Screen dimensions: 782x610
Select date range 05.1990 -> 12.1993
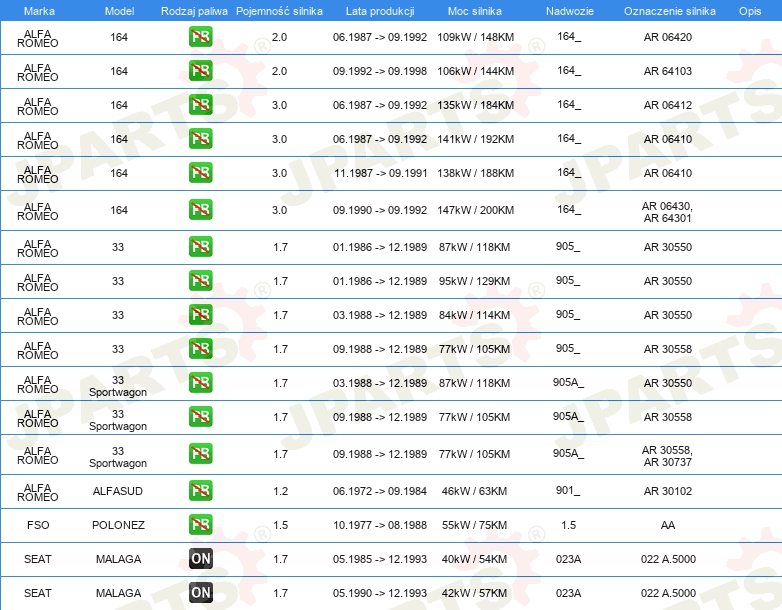coord(380,593)
